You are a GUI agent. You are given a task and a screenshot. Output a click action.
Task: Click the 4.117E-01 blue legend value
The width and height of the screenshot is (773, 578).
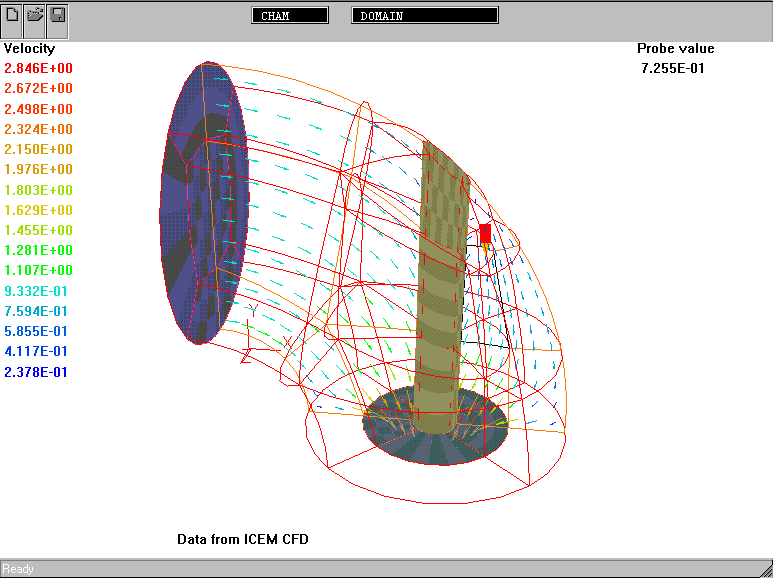coord(38,352)
